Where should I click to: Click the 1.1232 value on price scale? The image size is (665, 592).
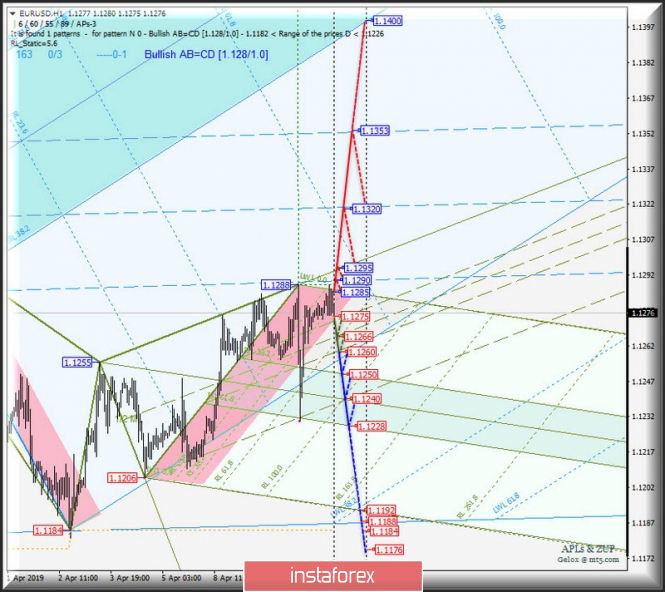643,416
